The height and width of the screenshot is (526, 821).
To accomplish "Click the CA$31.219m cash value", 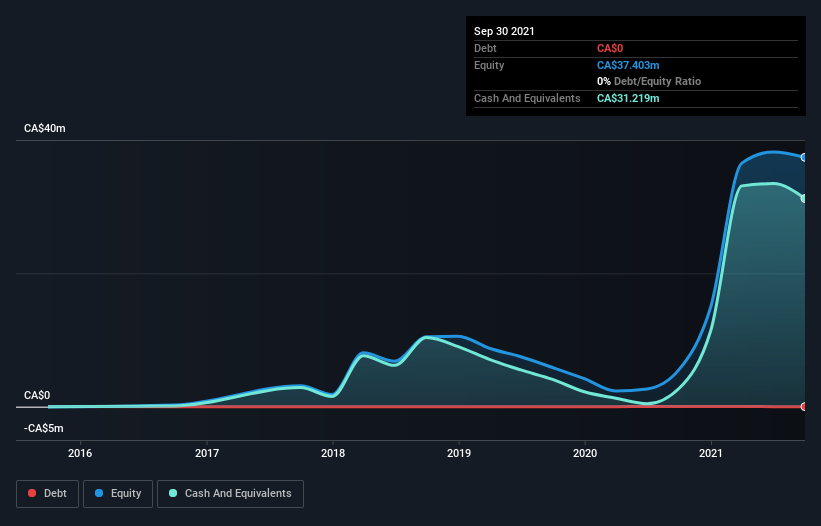I will [628, 98].
